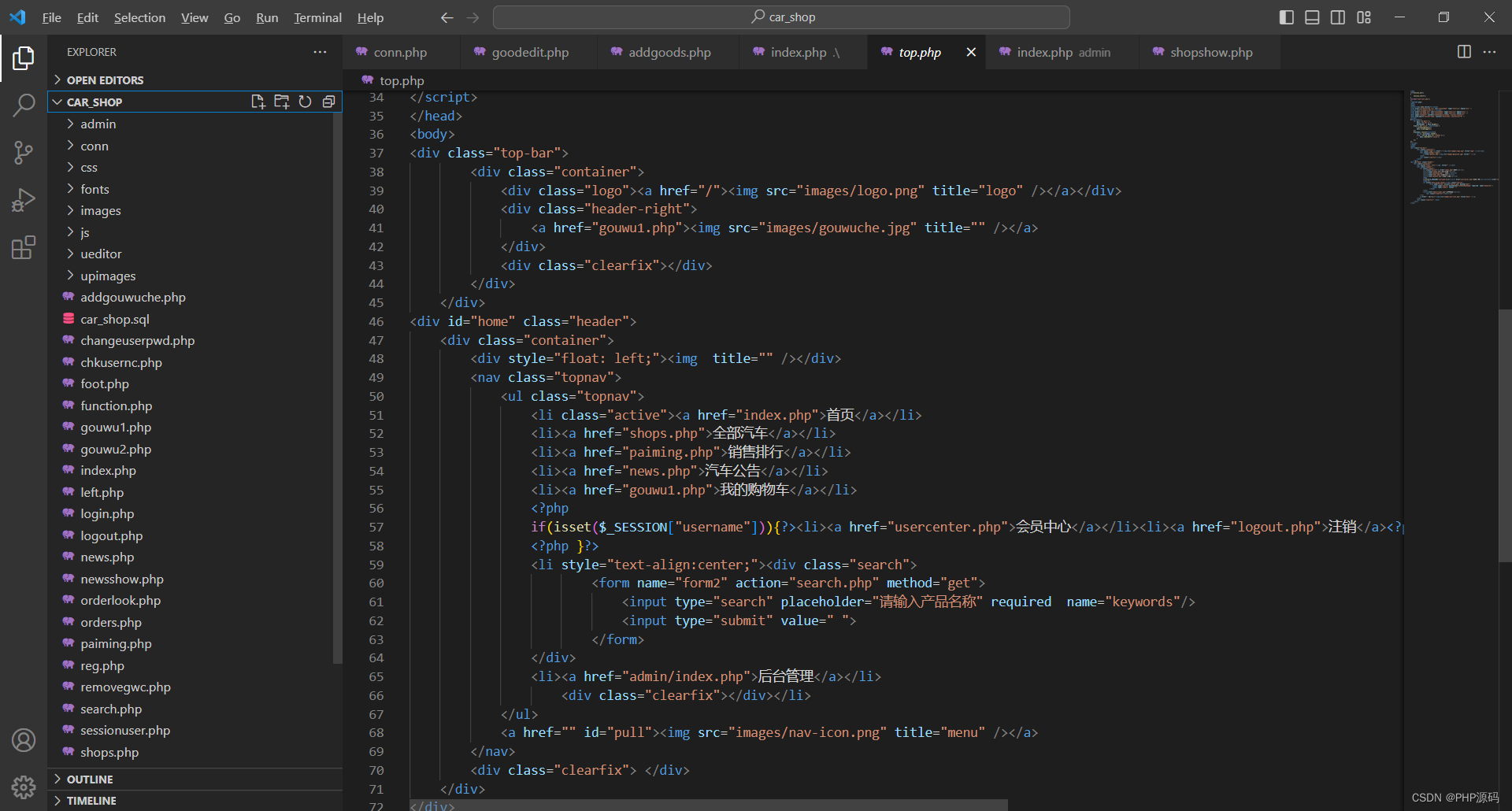Open the Explorer view in activity bar
The width and height of the screenshot is (1512, 811).
tap(24, 58)
